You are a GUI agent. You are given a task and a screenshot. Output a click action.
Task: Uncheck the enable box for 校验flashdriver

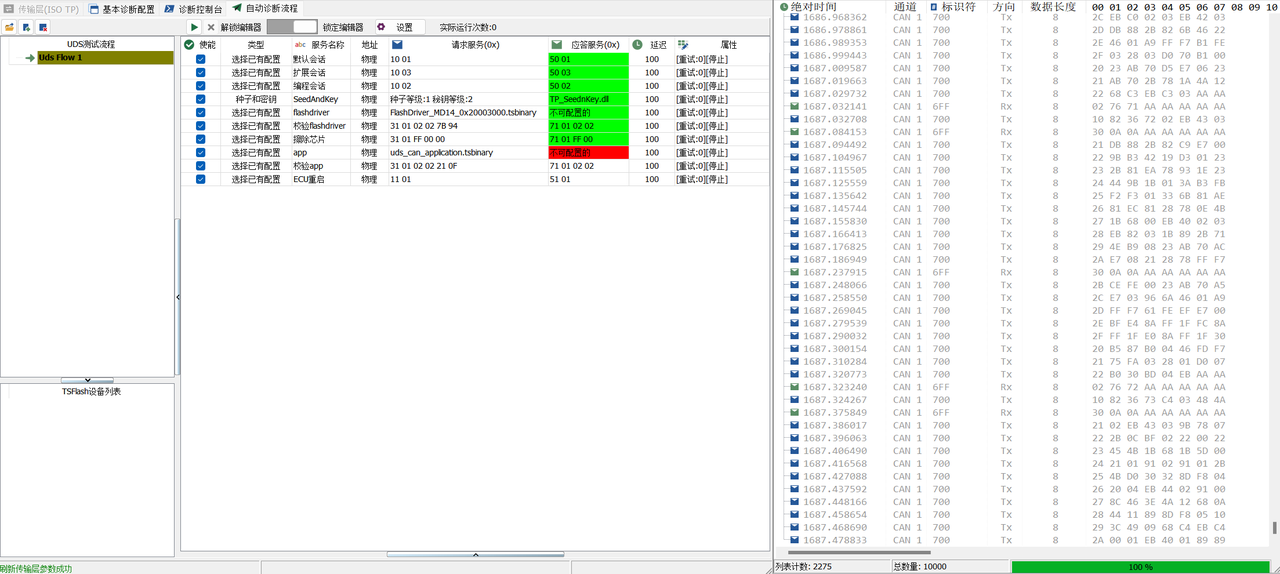[200, 126]
